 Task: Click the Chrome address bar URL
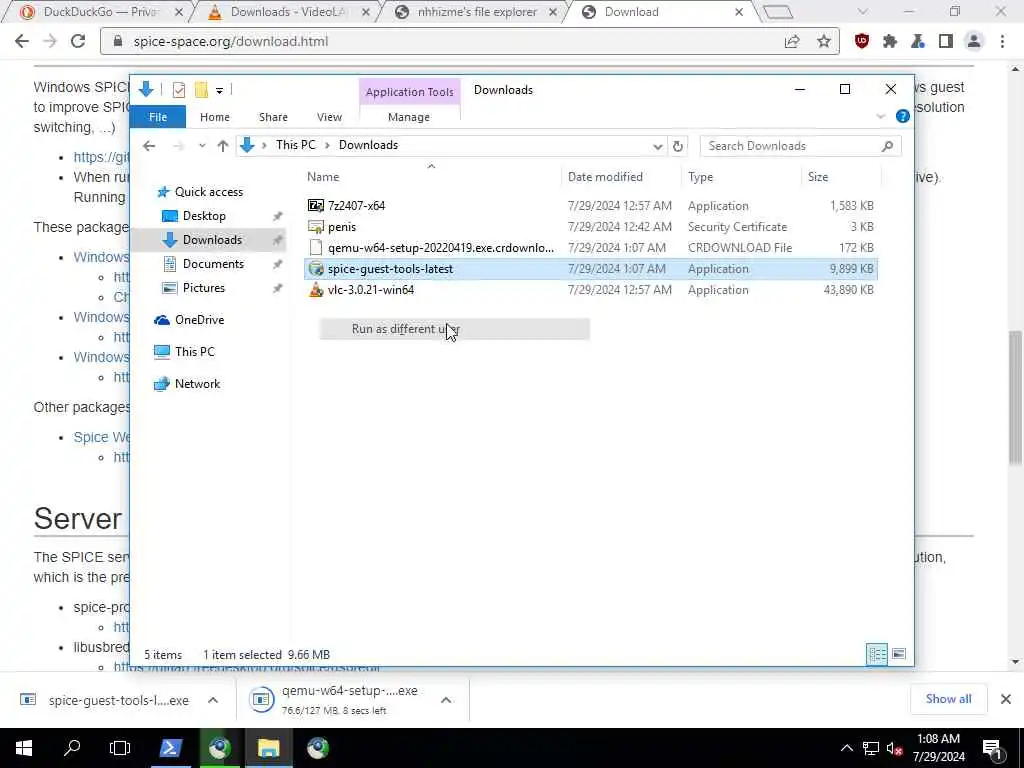pos(231,41)
